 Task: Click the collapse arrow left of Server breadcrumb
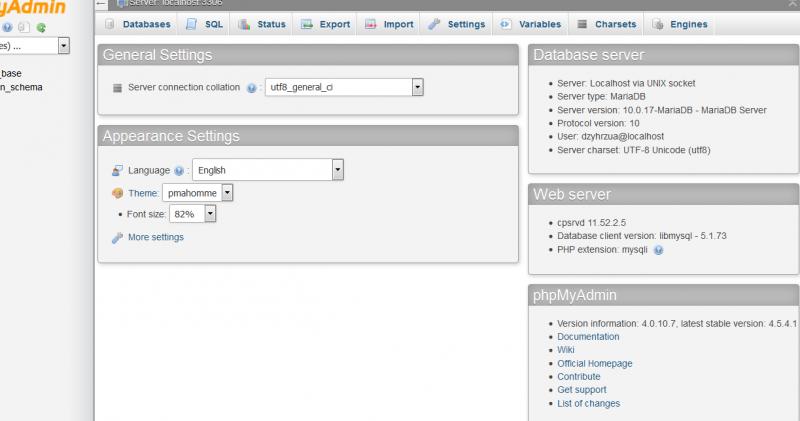pyautogui.click(x=101, y=4)
